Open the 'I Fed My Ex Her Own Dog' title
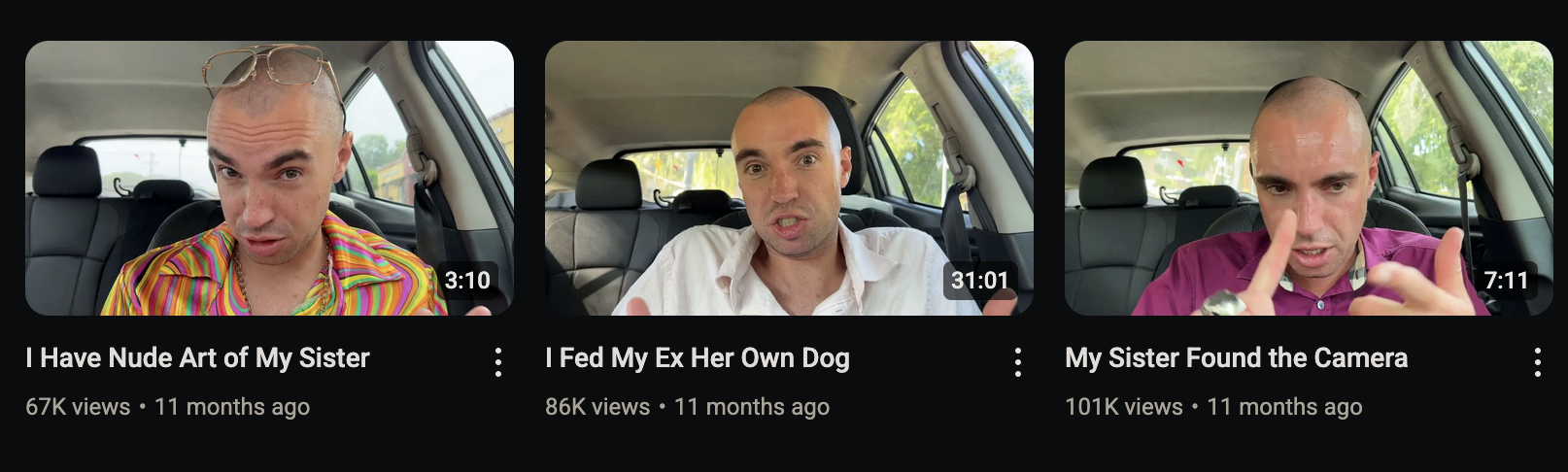 pos(698,358)
